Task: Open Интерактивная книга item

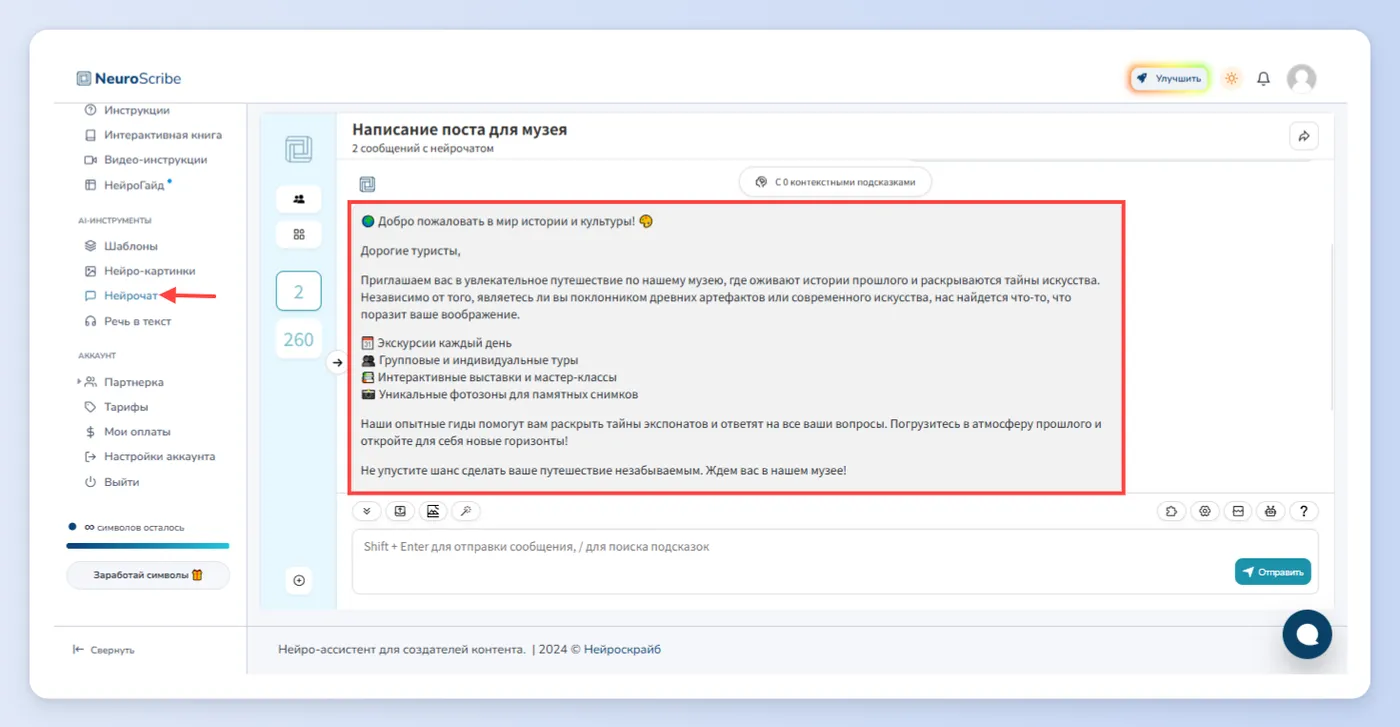Action: pyautogui.click(x=153, y=135)
